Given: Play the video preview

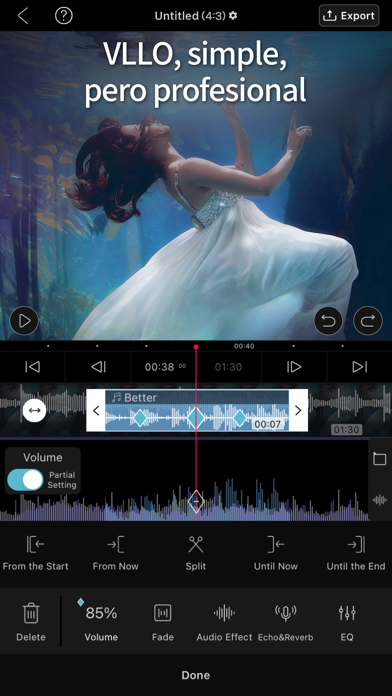Looking at the screenshot, I should point(24,320).
